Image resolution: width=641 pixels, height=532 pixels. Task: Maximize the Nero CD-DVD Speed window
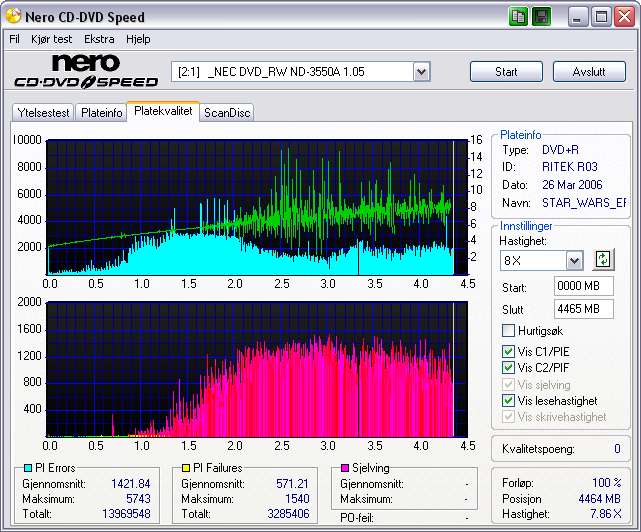[601, 16]
